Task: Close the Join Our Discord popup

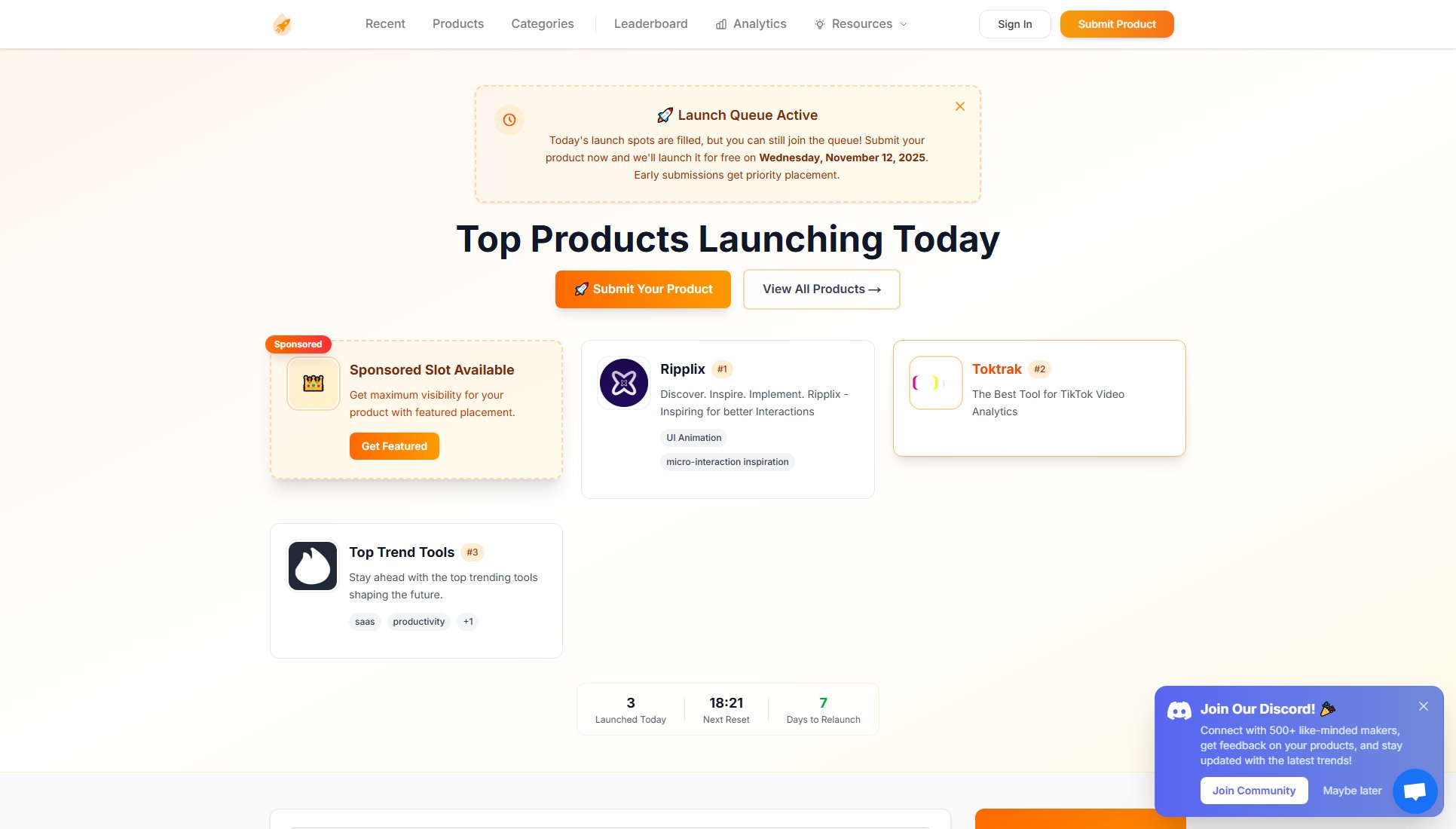Action: point(1423,706)
